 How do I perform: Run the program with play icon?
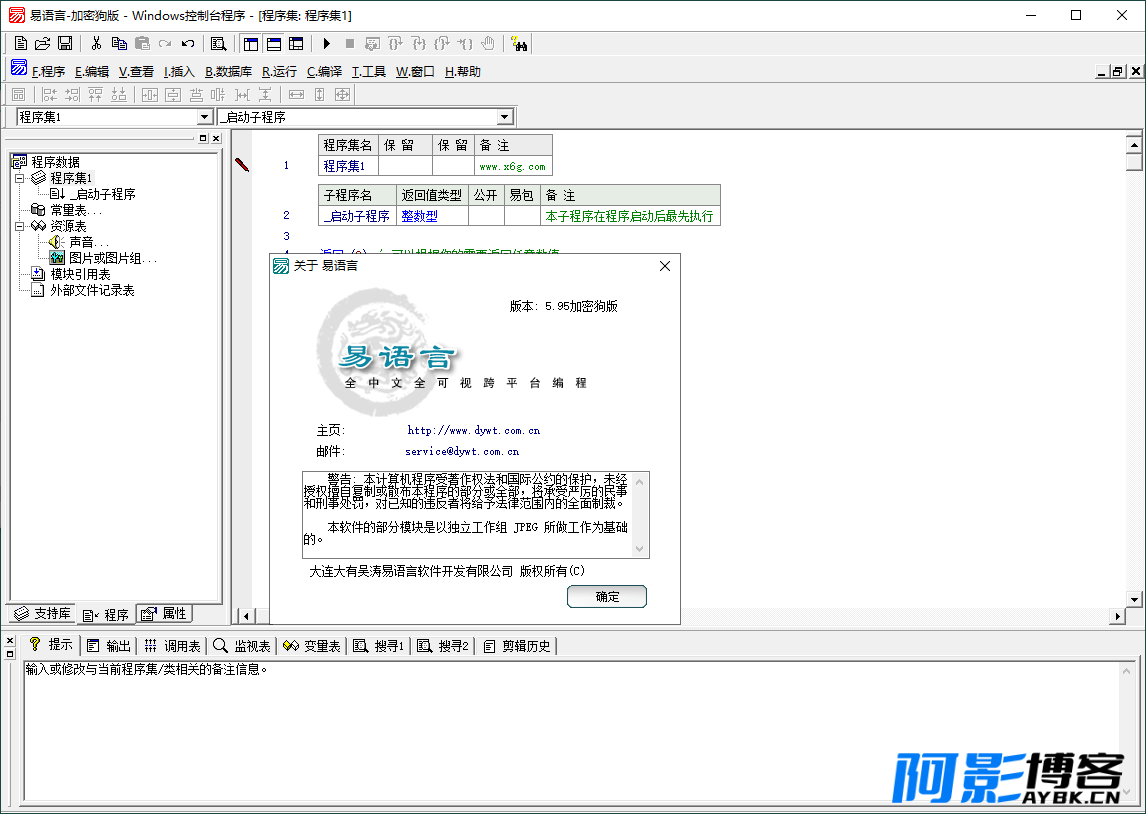(327, 44)
